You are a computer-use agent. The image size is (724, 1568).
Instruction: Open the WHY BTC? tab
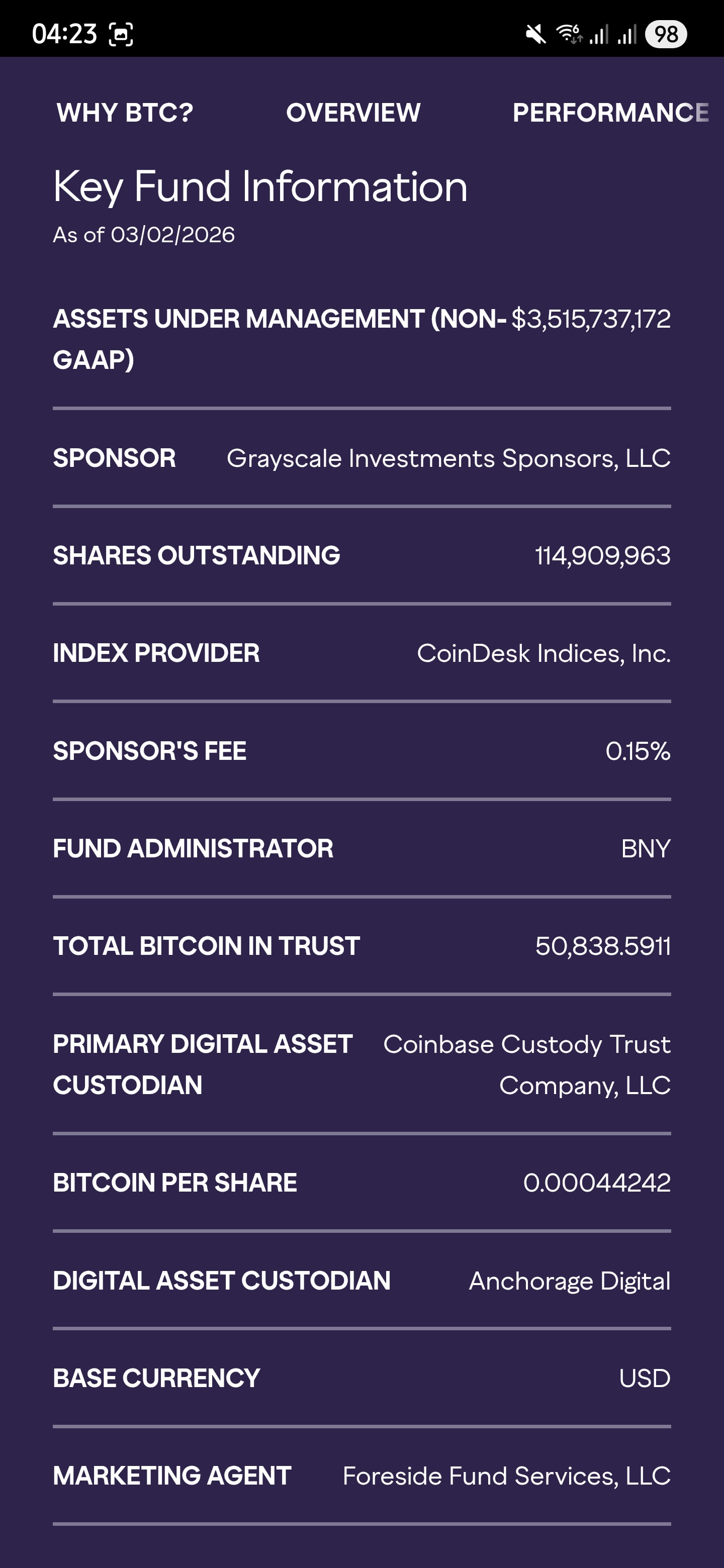click(125, 113)
